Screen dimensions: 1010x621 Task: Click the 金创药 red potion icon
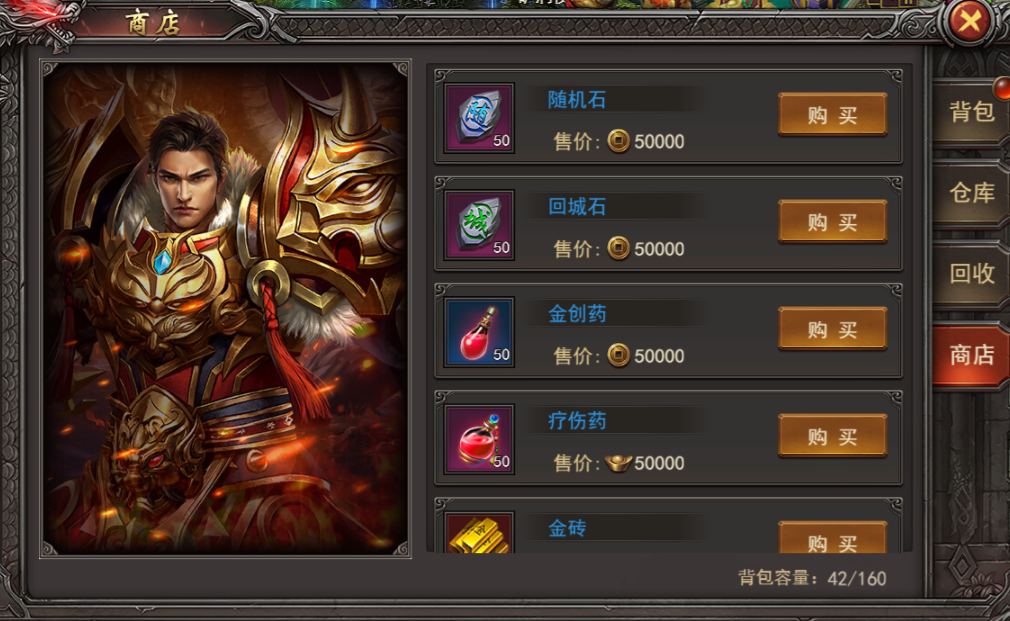(x=479, y=332)
